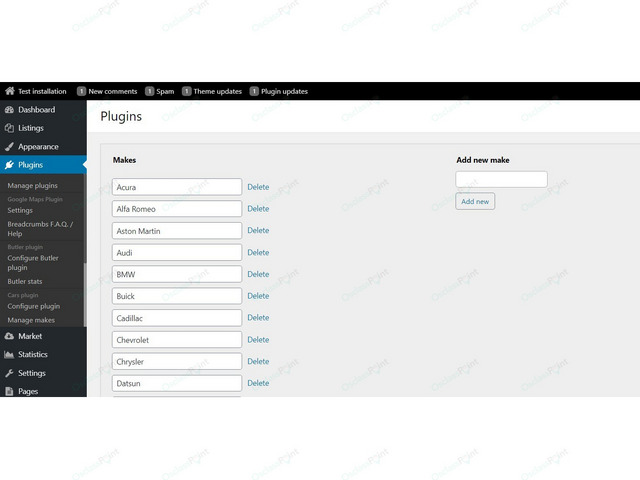Image resolution: width=640 pixels, height=480 pixels.
Task: Delete the Alfa Romeo make
Action: [x=258, y=209]
